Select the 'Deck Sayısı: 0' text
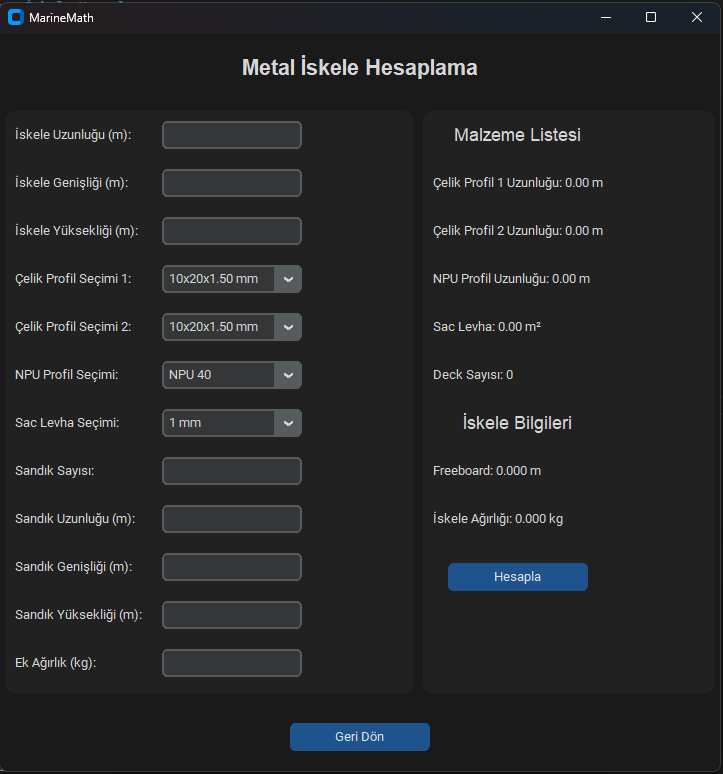The height and width of the screenshot is (774, 723). point(473,375)
